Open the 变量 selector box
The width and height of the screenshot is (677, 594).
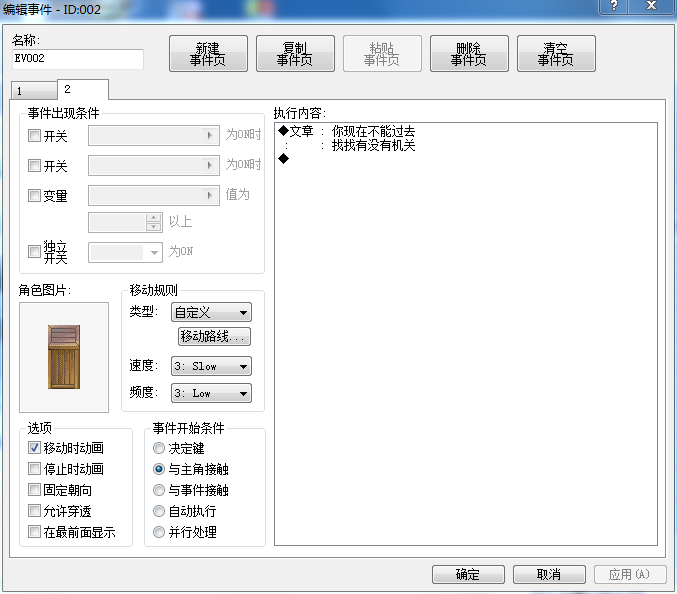pos(154,195)
